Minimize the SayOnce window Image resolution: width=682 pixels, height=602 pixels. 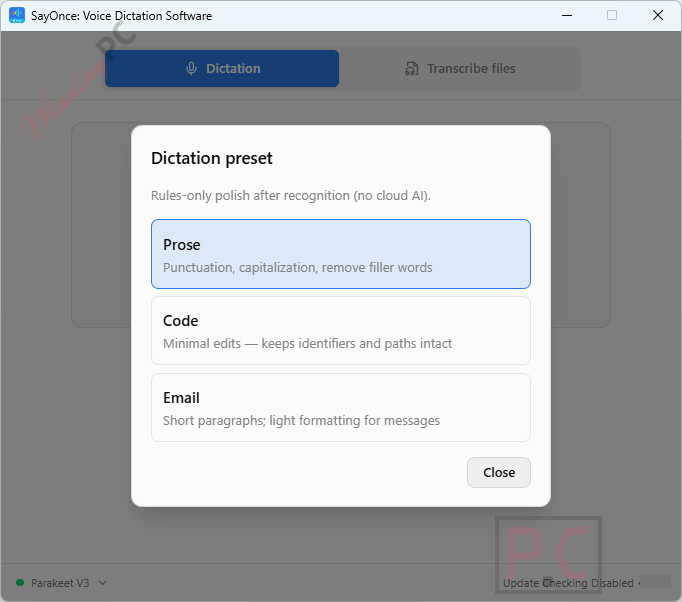(x=567, y=16)
